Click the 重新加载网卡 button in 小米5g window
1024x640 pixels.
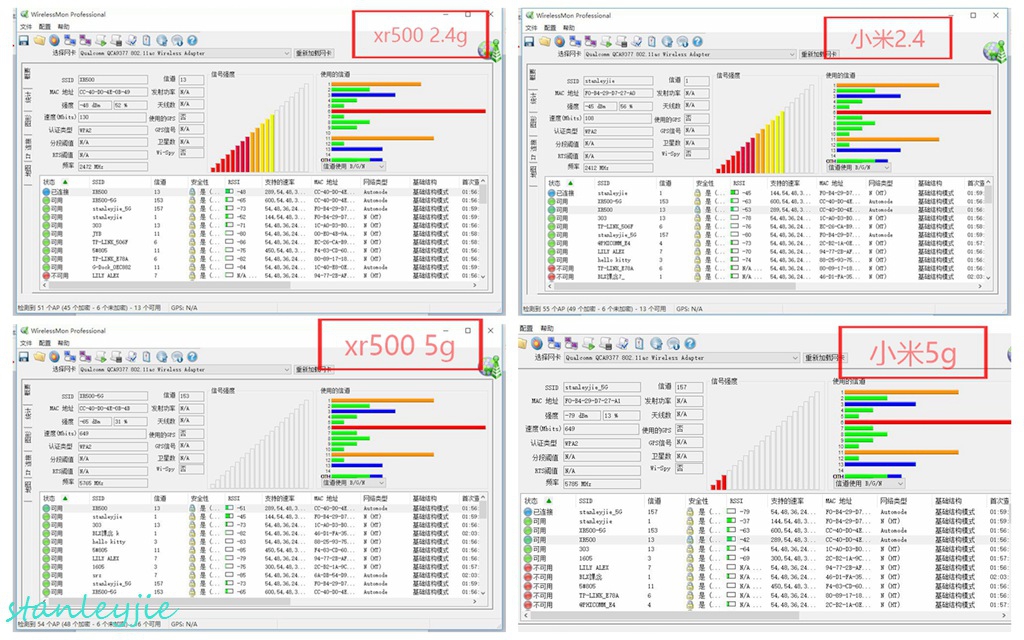pyautogui.click(x=824, y=358)
